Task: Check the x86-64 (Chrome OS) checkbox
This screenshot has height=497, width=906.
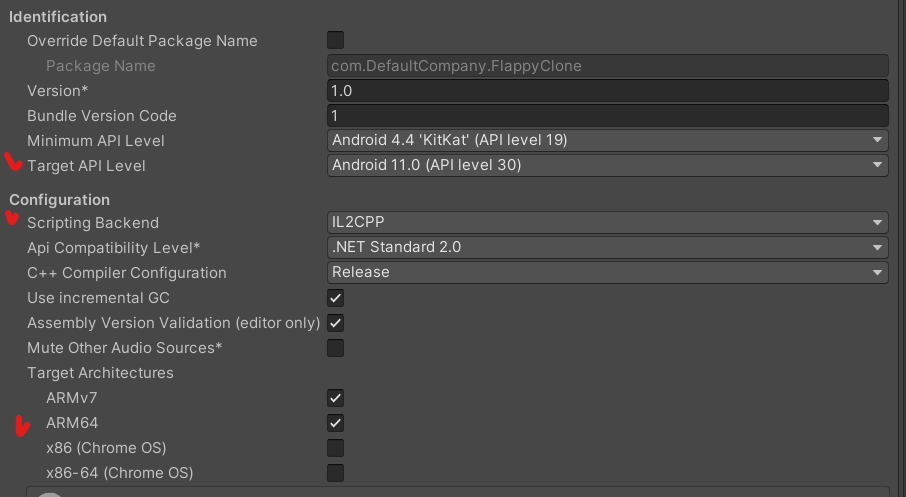Action: [336, 473]
